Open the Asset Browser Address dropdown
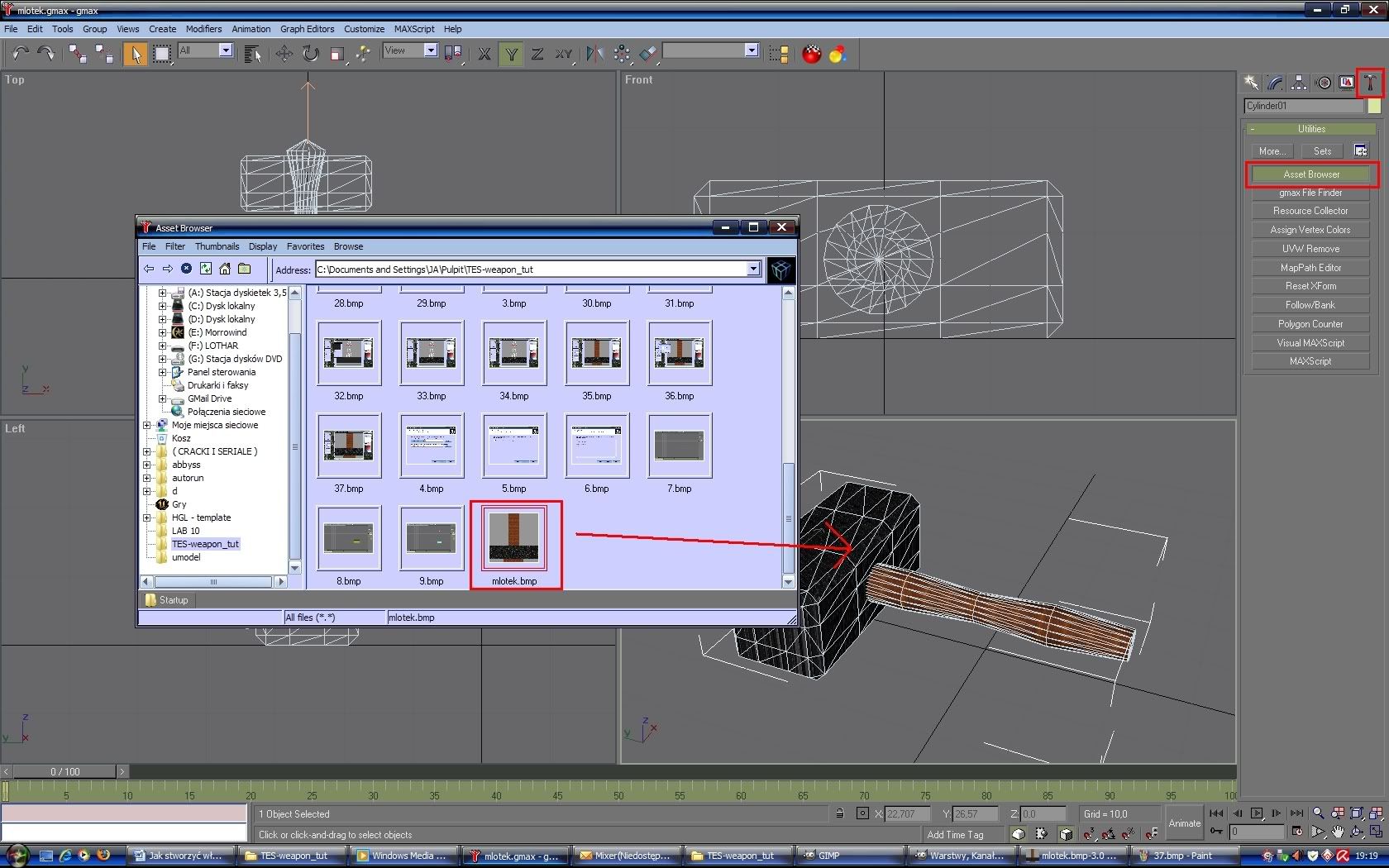Image resolution: width=1389 pixels, height=868 pixels. (753, 269)
